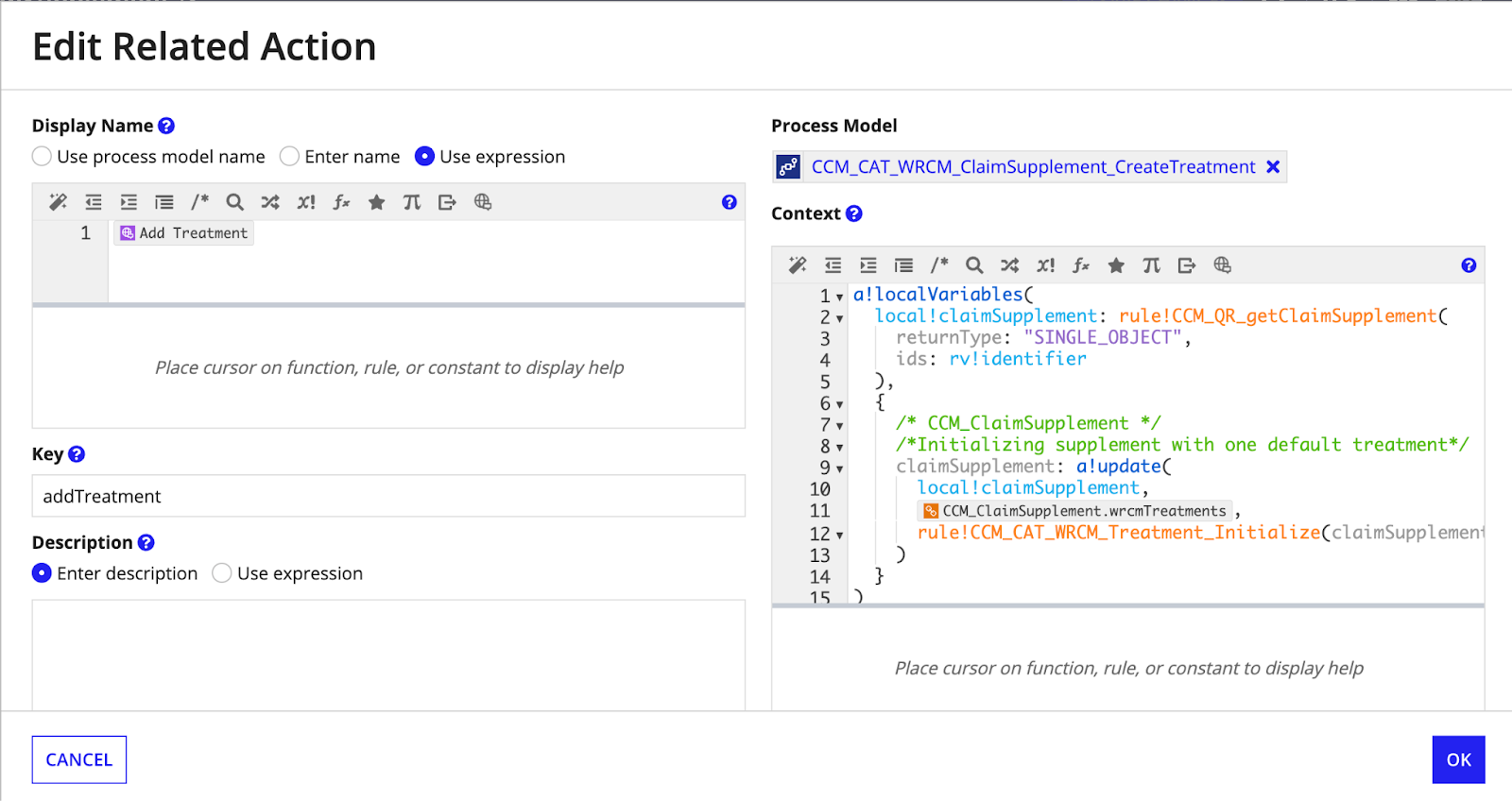
Task: Collapse code fold arrow at line 6
Action: 839,404
